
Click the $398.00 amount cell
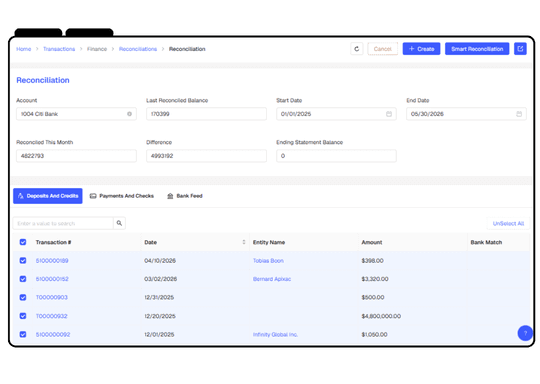372,261
